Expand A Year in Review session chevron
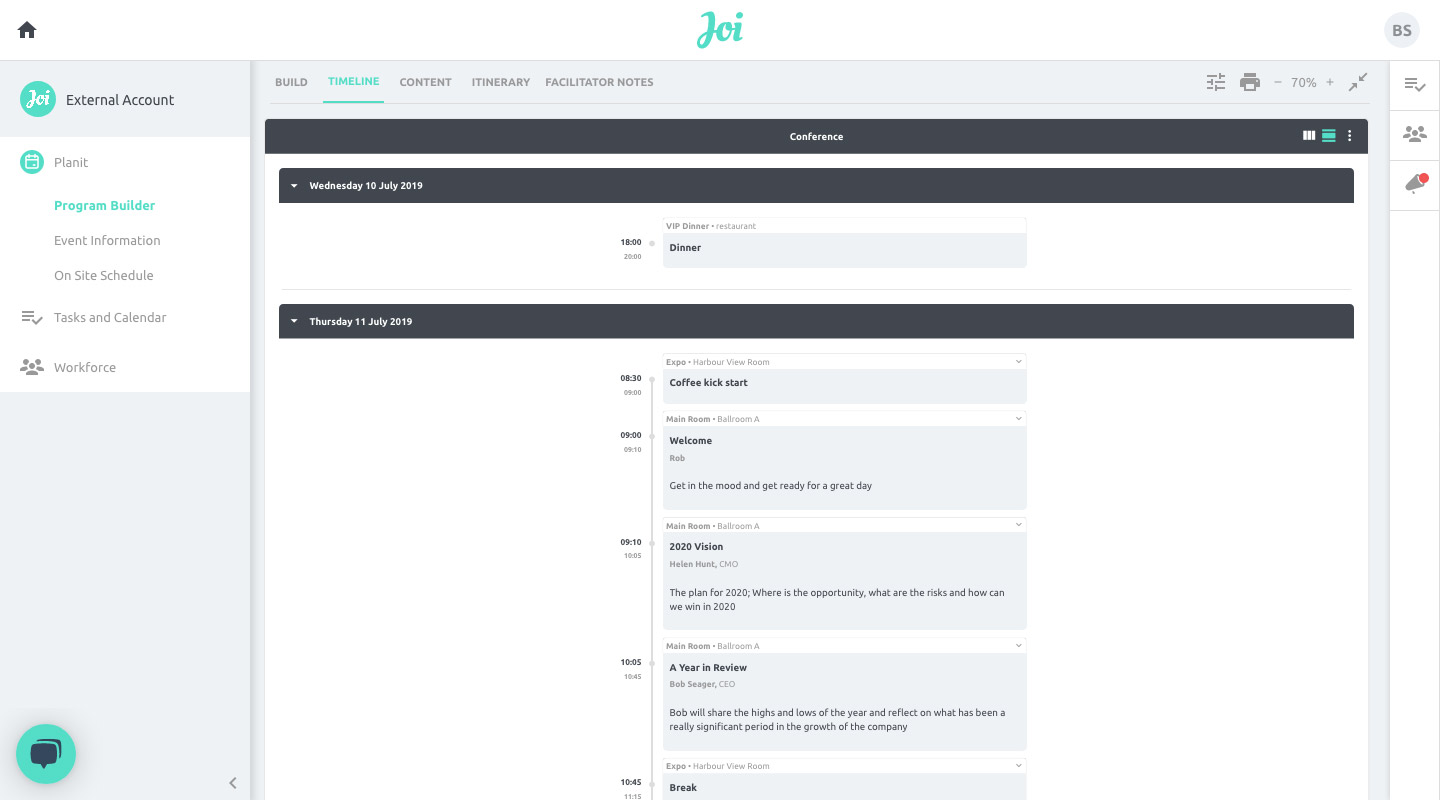 1019,646
